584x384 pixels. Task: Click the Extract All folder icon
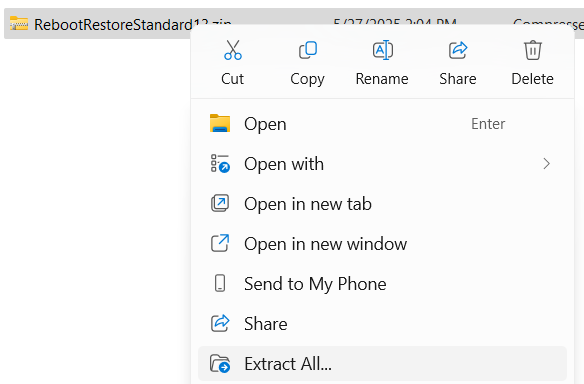(x=220, y=364)
